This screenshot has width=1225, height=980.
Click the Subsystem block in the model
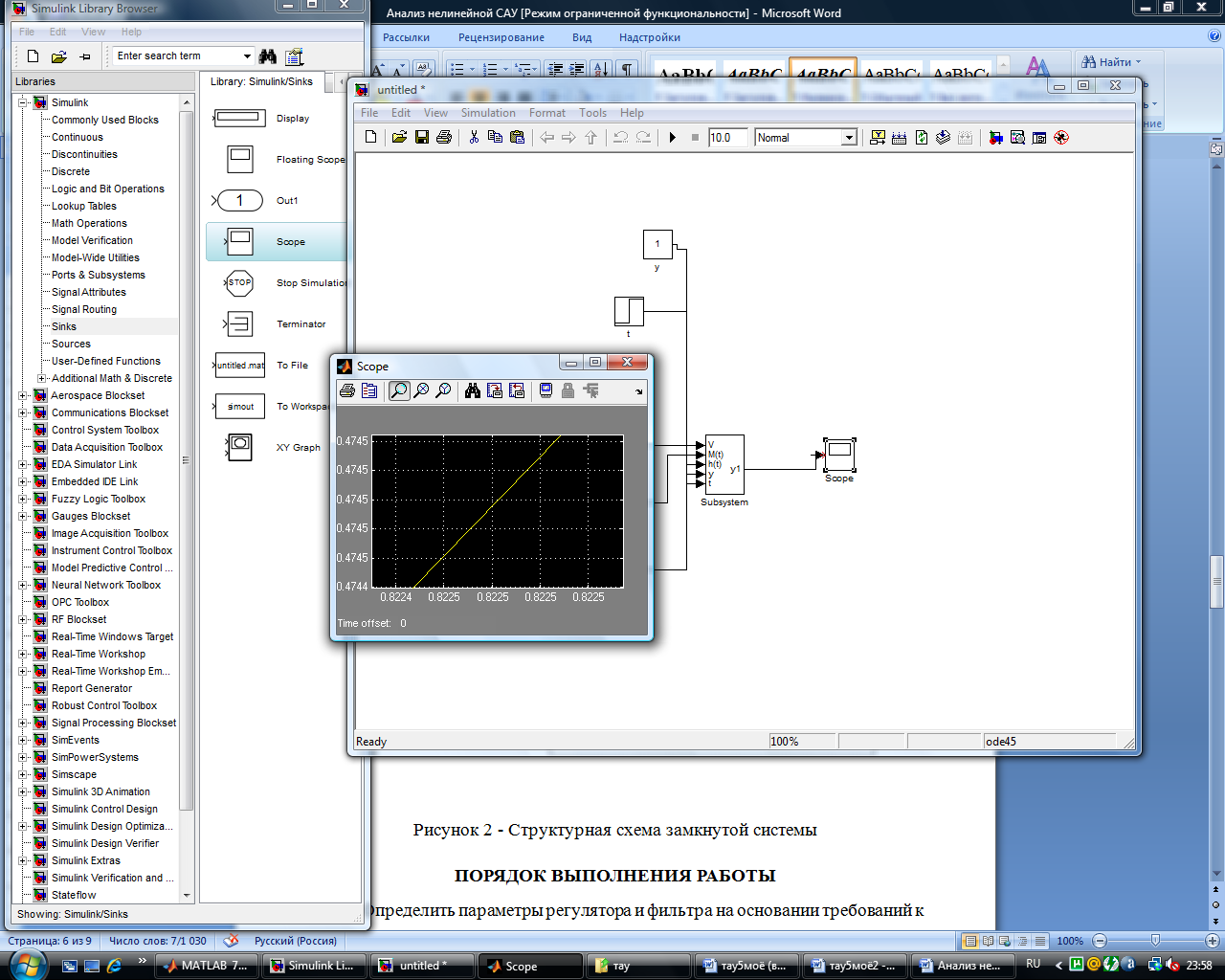[x=724, y=464]
